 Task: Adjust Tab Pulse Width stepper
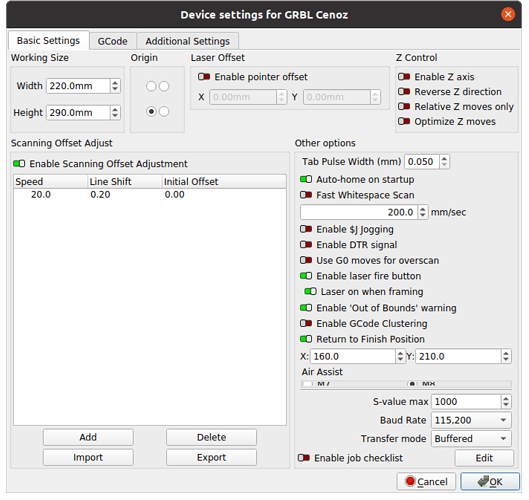(444, 162)
